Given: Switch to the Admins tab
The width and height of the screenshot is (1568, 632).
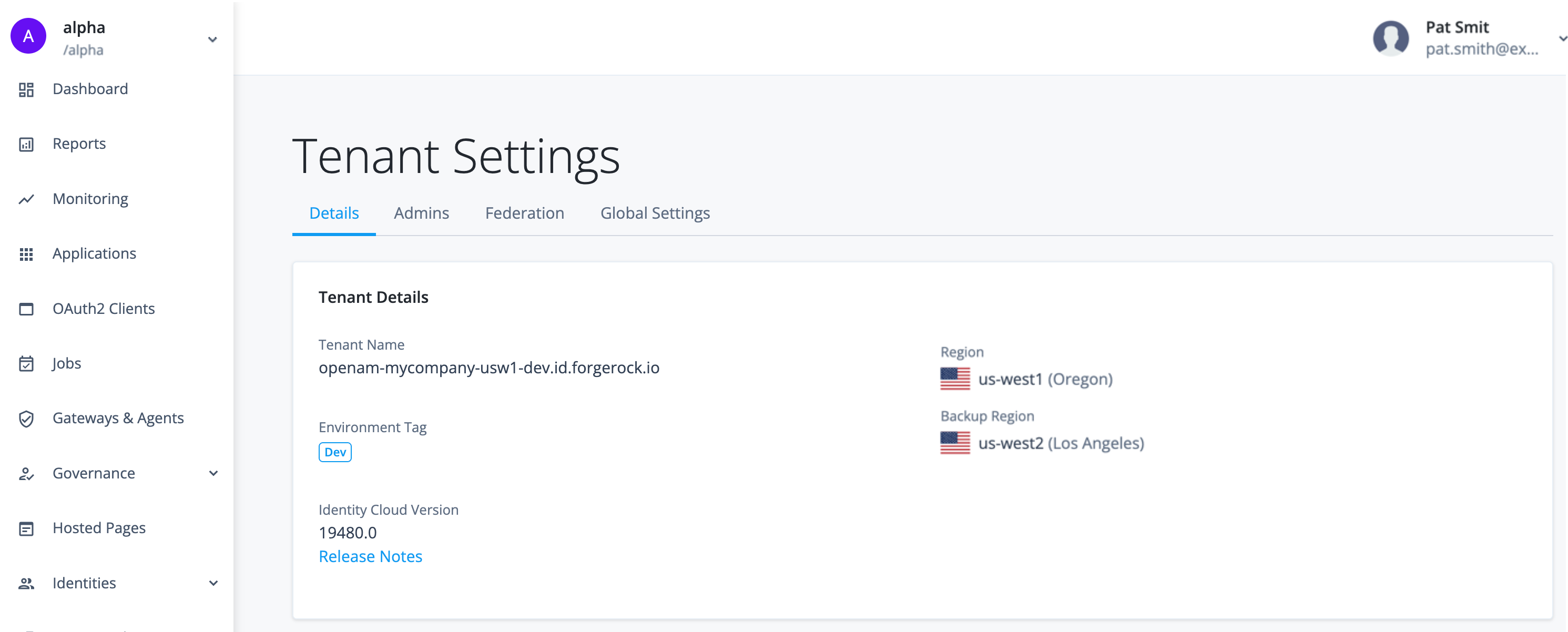Looking at the screenshot, I should [x=421, y=213].
